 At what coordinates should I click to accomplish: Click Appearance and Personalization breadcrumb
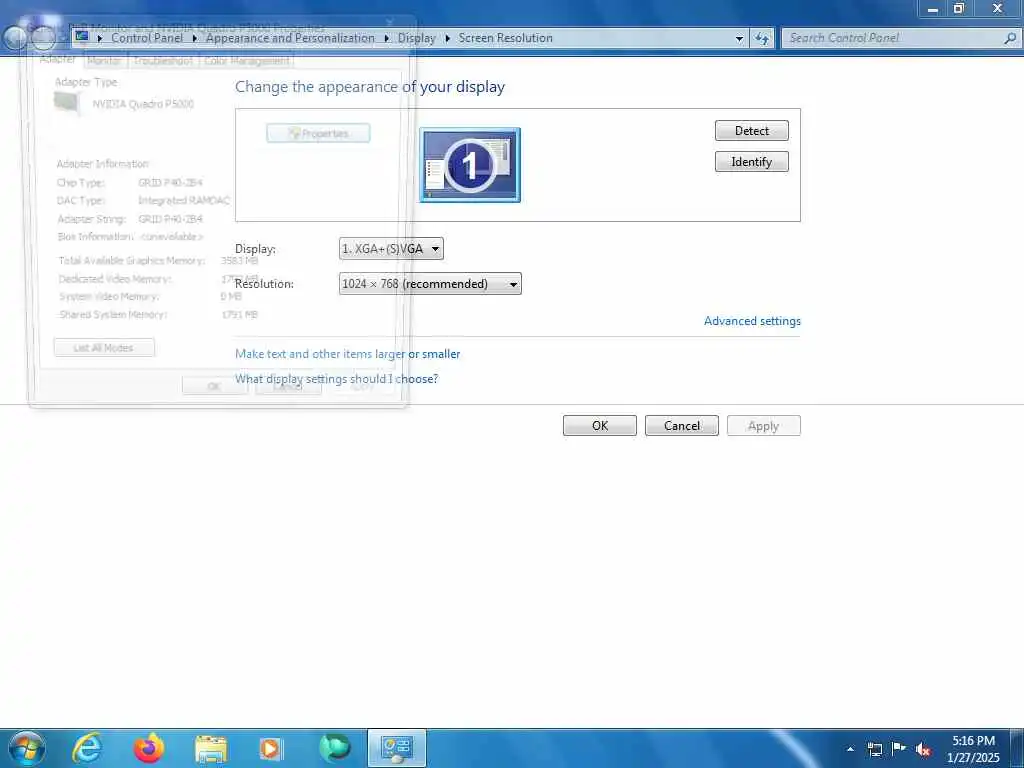(291, 38)
